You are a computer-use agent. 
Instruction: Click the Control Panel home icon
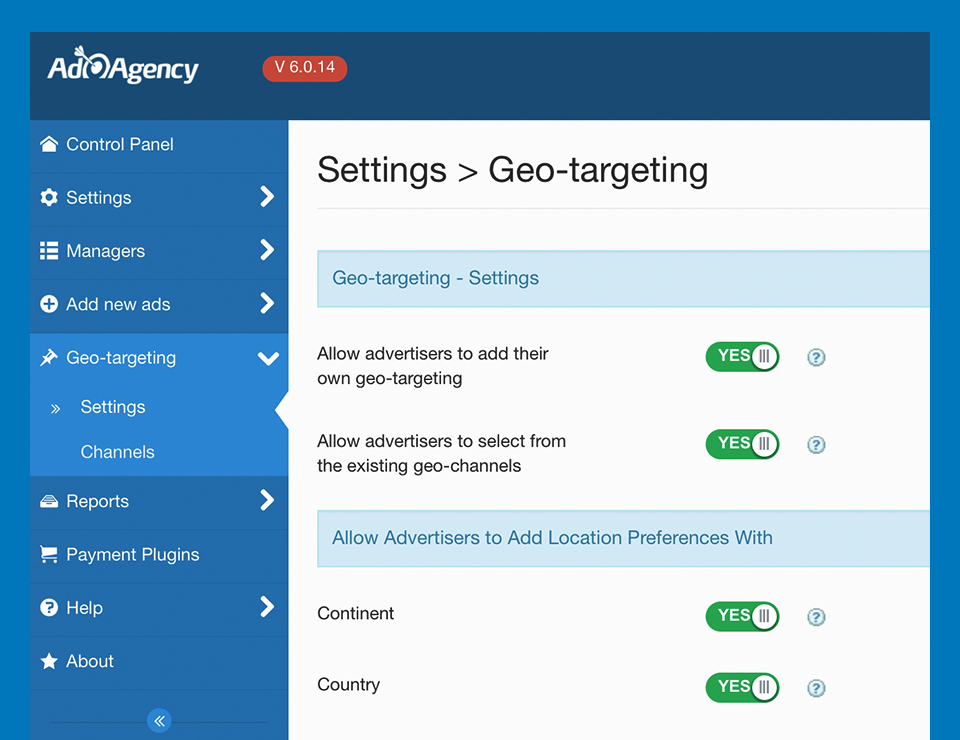pos(49,144)
